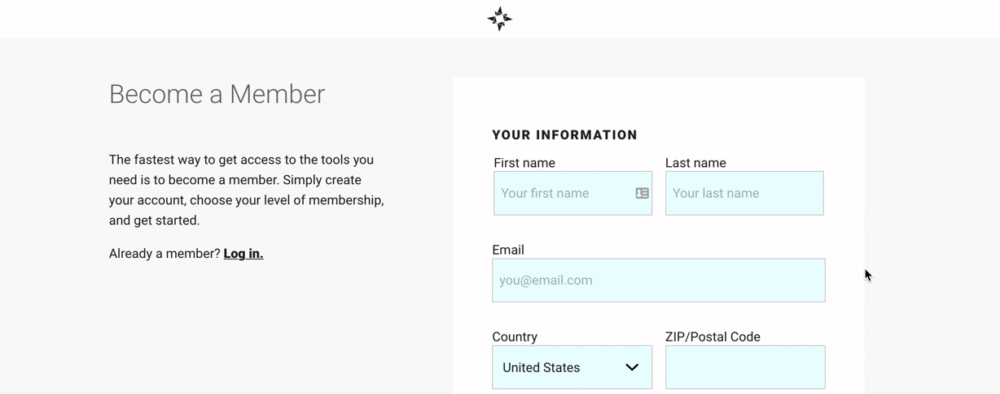The width and height of the screenshot is (1000, 394).
Task: Click the "YOUR INFORMATION" section heading
Action: tap(564, 135)
